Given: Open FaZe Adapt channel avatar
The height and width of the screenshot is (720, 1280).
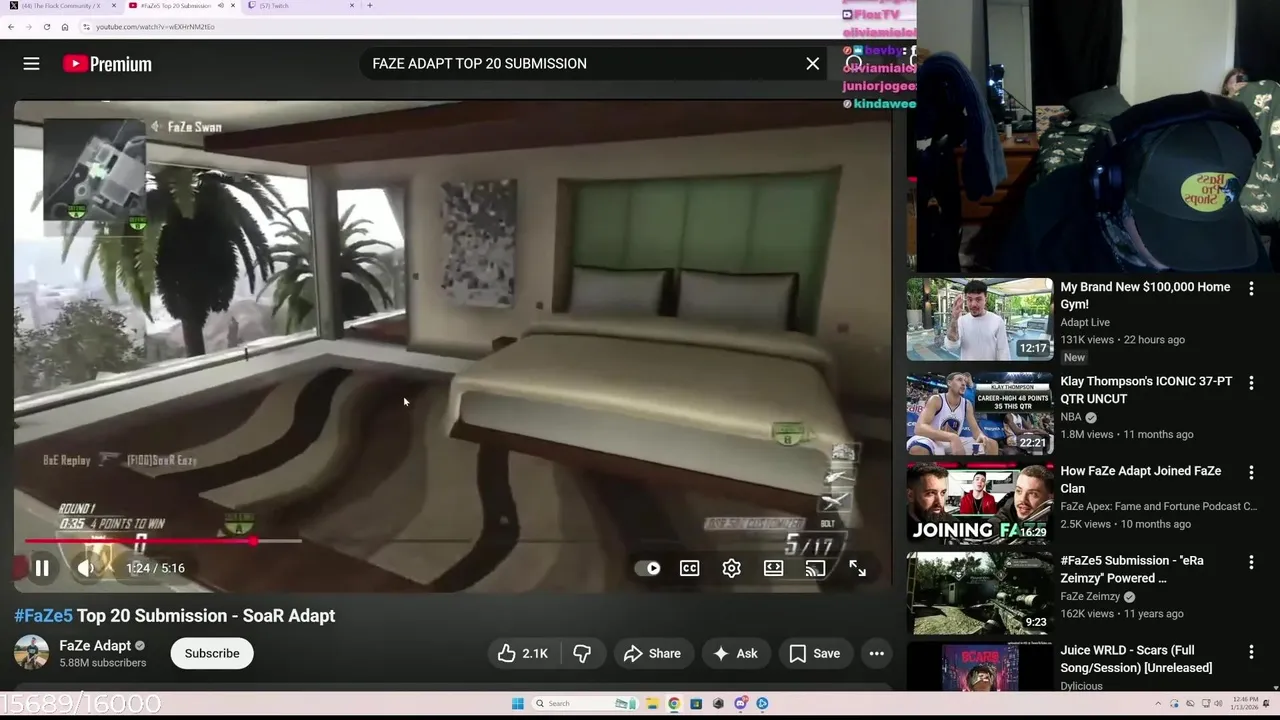Looking at the screenshot, I should (31, 653).
